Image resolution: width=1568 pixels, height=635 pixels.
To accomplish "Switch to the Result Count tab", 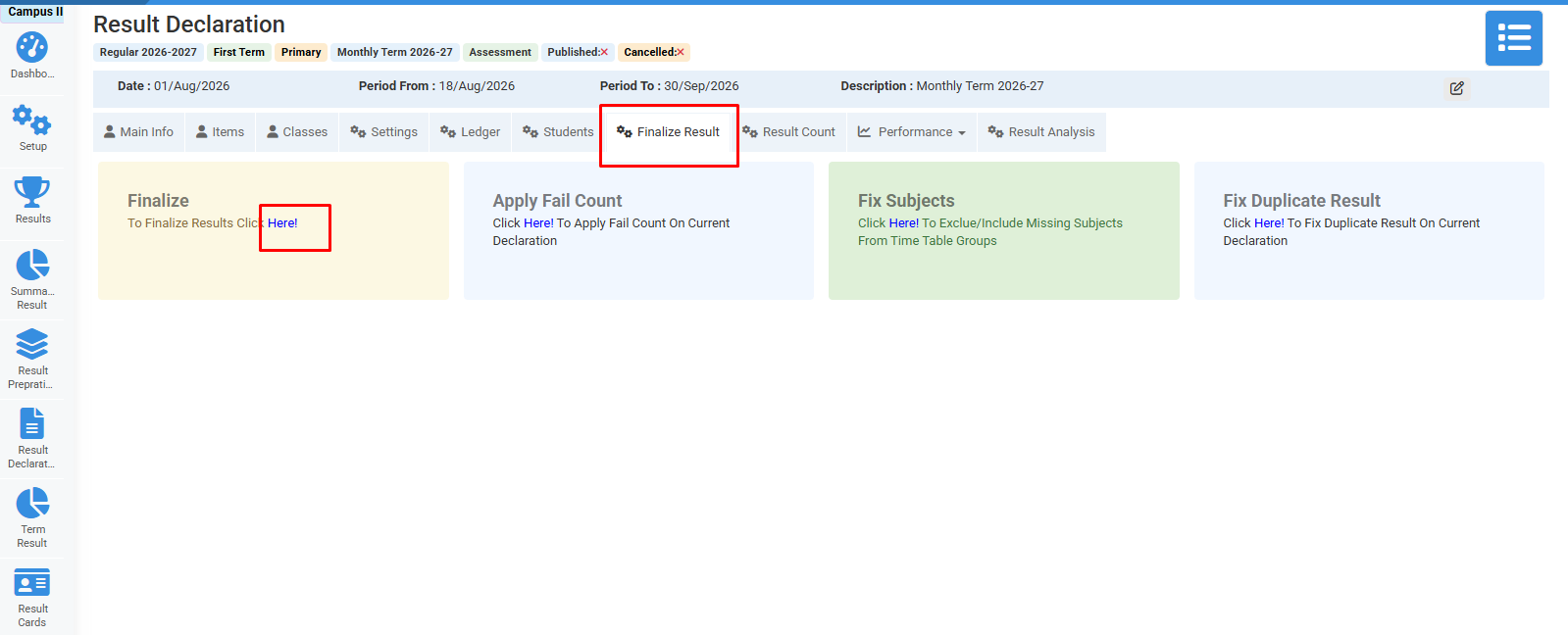I will [788, 132].
